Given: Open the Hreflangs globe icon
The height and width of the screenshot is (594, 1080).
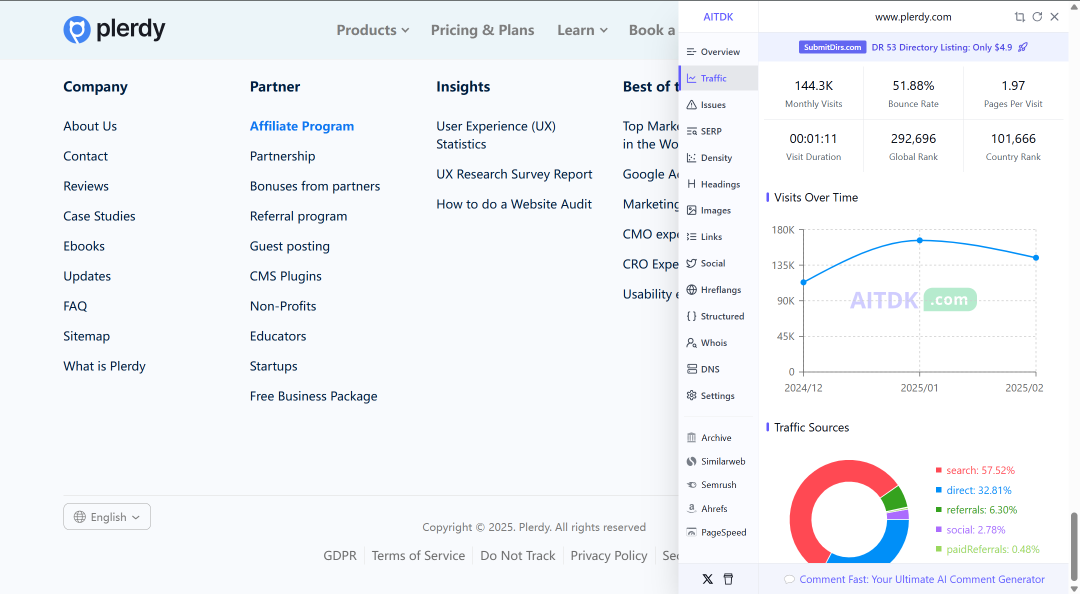Looking at the screenshot, I should [x=692, y=289].
